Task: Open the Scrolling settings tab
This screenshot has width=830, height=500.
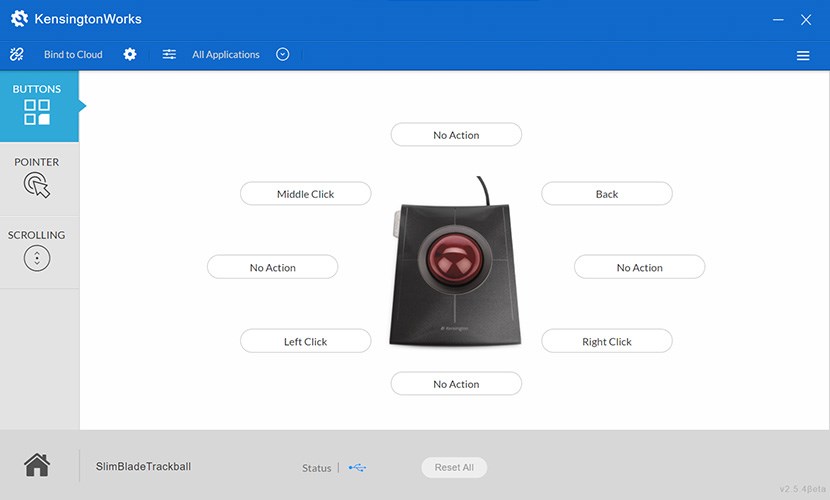Action: 37,251
